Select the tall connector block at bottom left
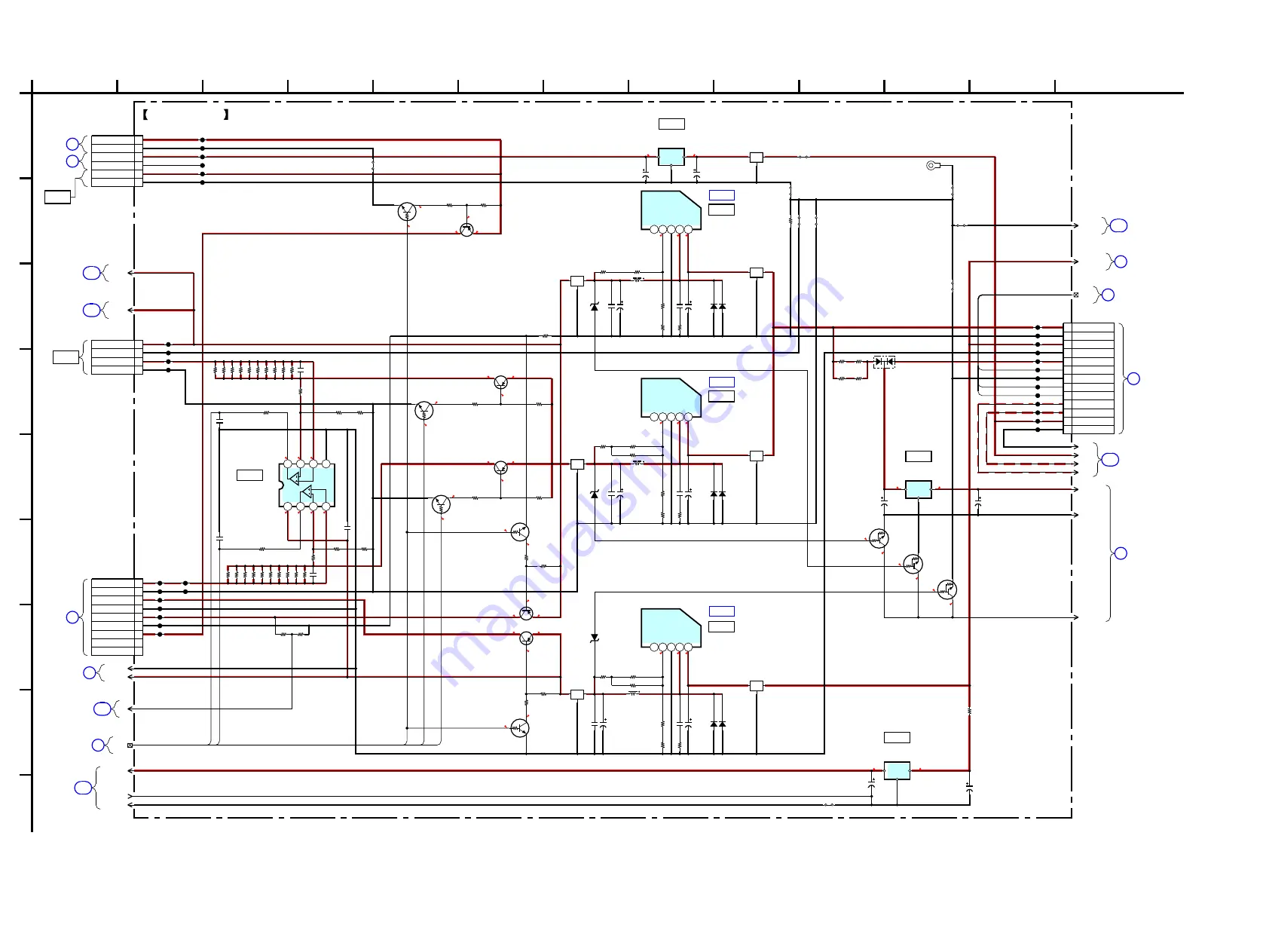The width and height of the screenshot is (1266, 952). tap(117, 617)
